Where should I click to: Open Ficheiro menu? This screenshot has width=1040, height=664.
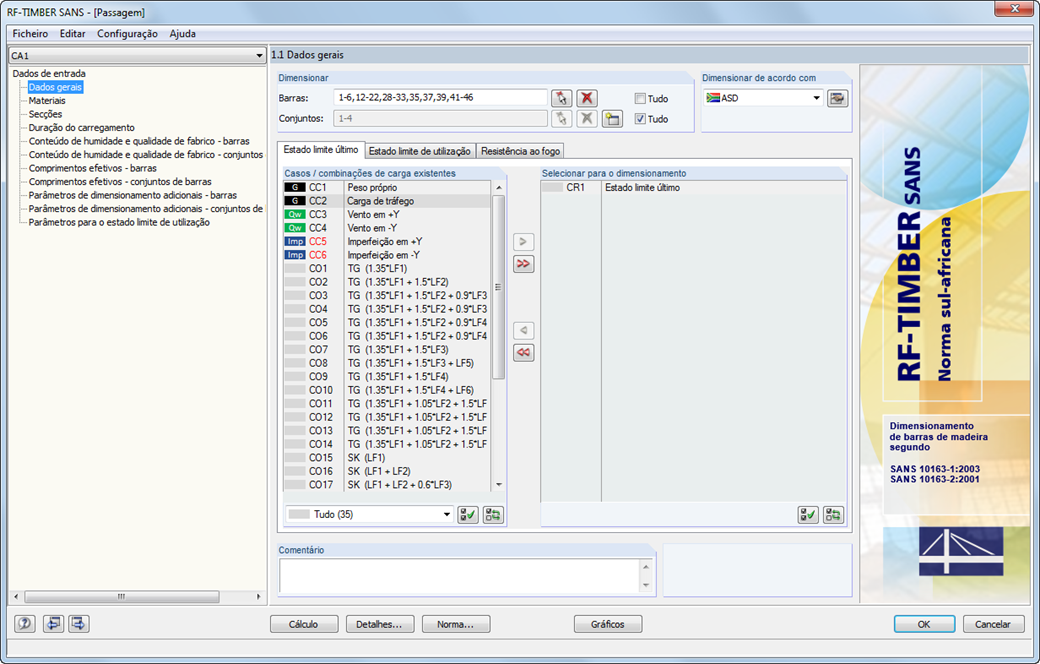30,34
